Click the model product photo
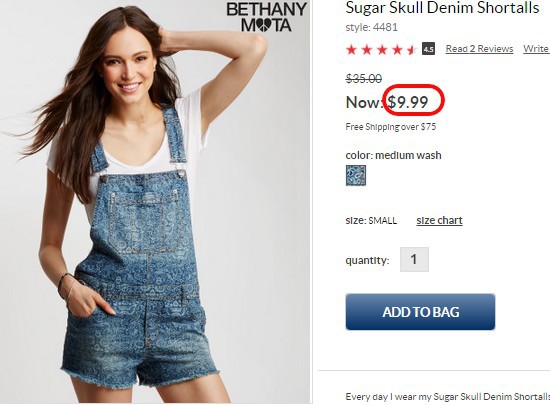Image resolution: width=550 pixels, height=405 pixels. 155,202
